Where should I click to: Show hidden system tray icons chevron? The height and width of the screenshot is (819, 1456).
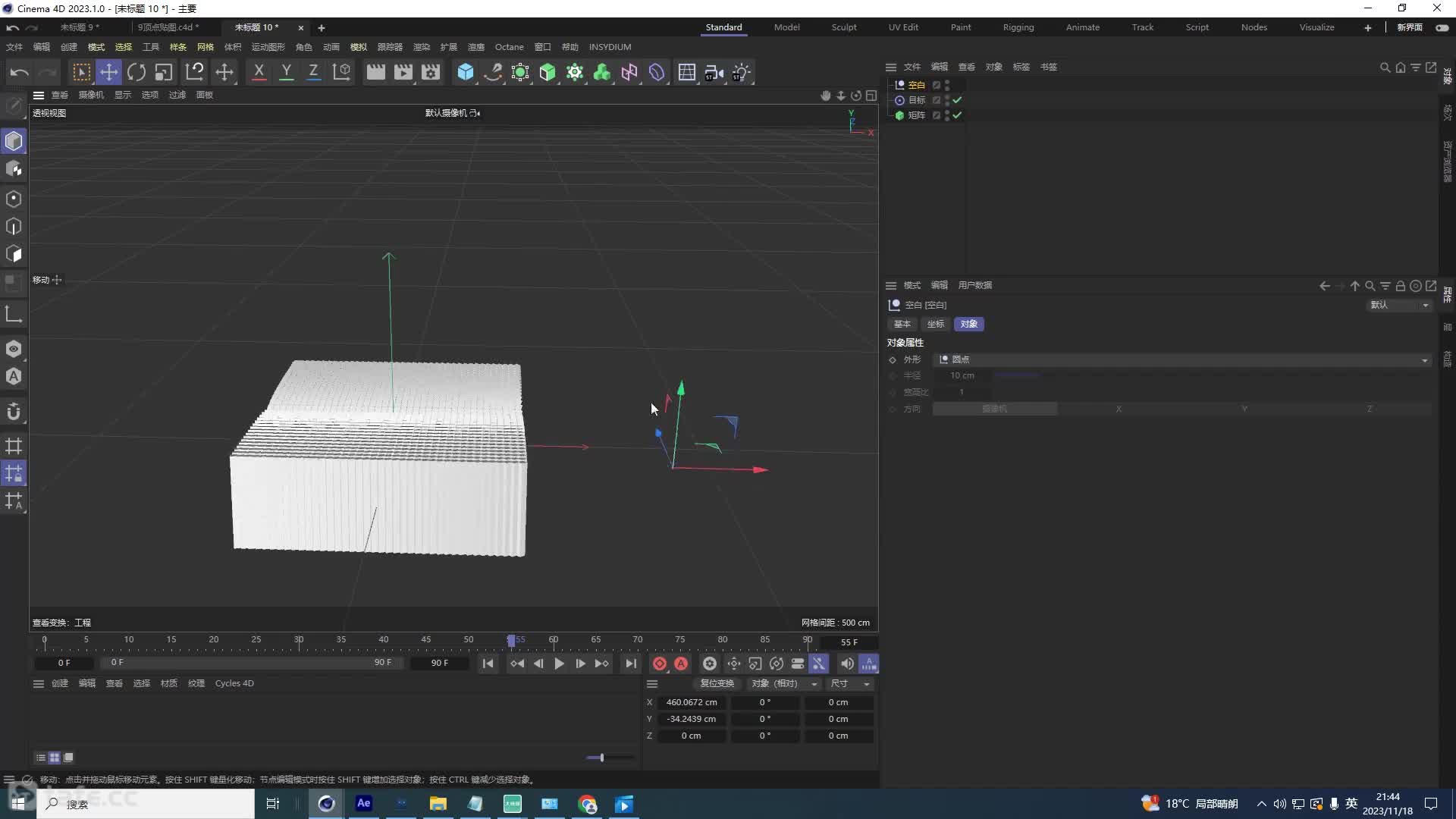pos(1261,804)
